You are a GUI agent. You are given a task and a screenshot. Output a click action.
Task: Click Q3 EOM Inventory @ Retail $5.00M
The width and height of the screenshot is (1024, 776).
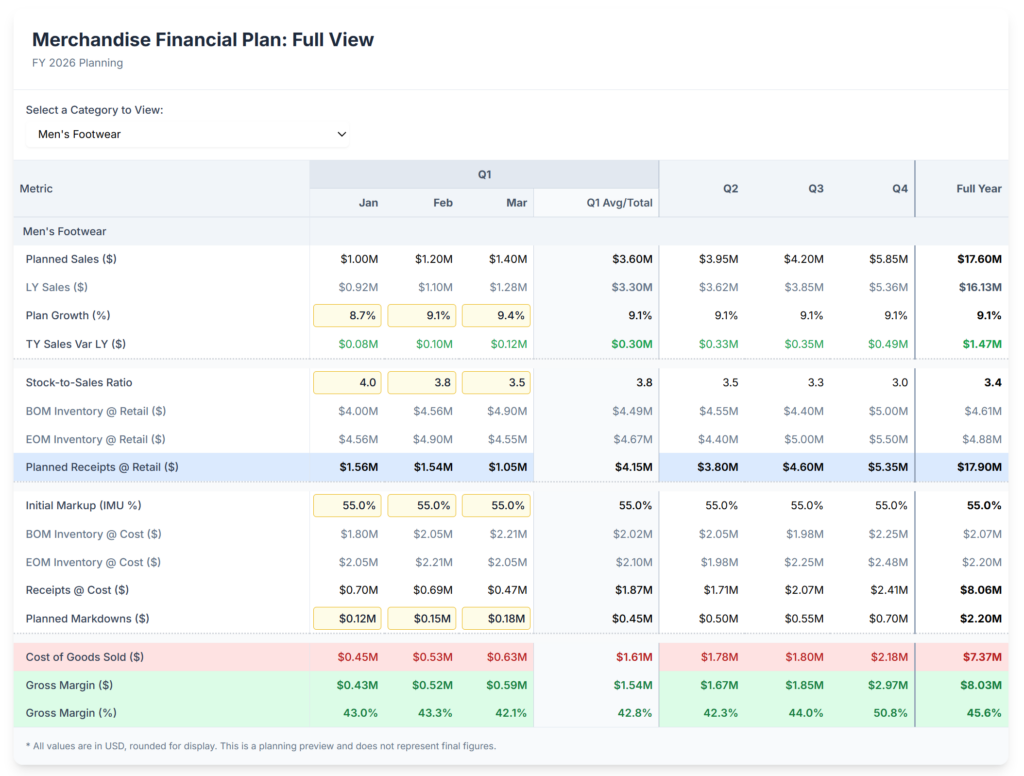pos(804,440)
